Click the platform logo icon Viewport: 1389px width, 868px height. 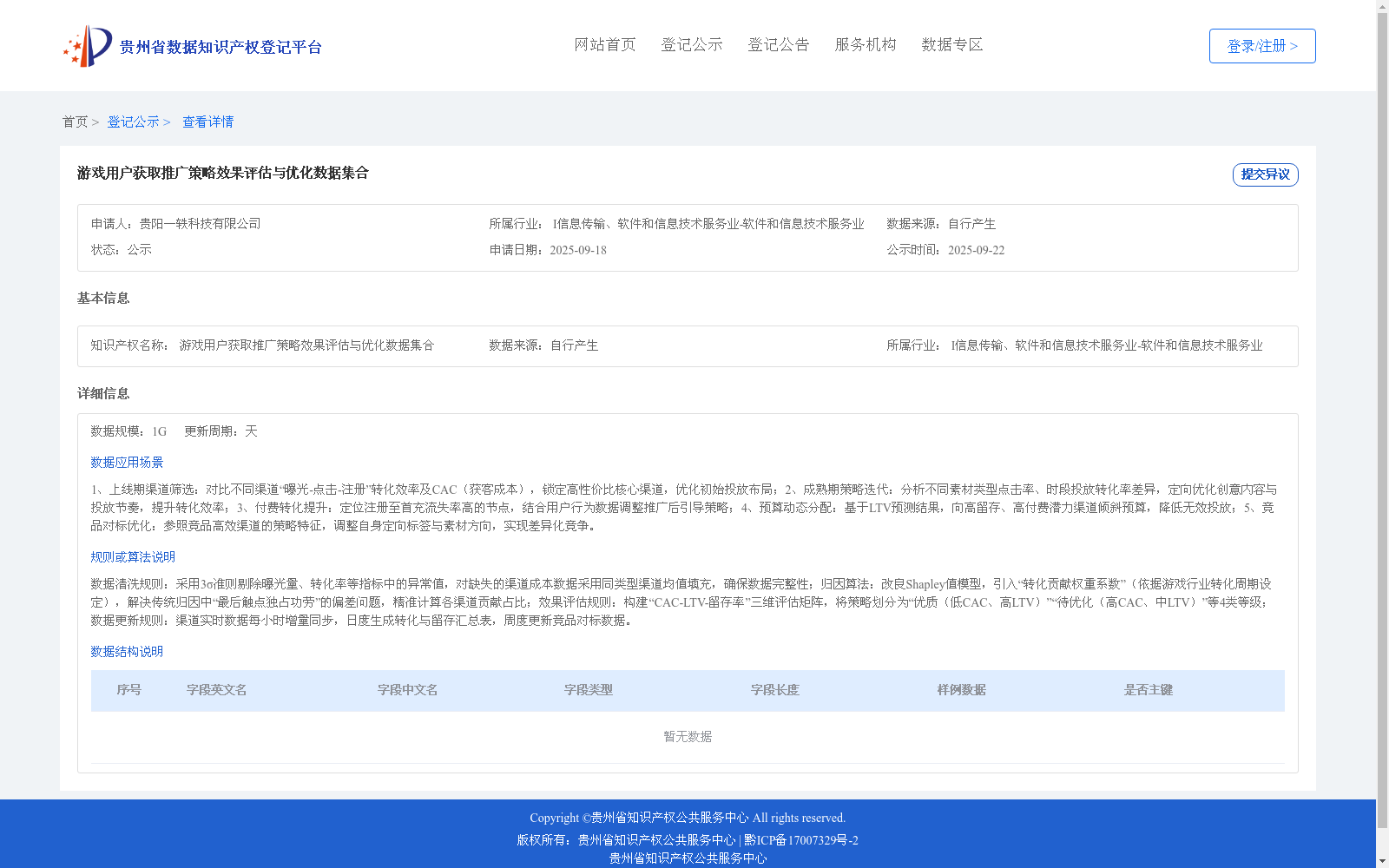(87, 46)
